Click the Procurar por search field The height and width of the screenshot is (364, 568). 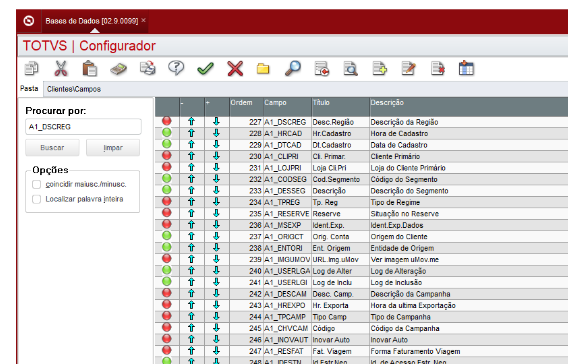pyautogui.click(x=83, y=127)
